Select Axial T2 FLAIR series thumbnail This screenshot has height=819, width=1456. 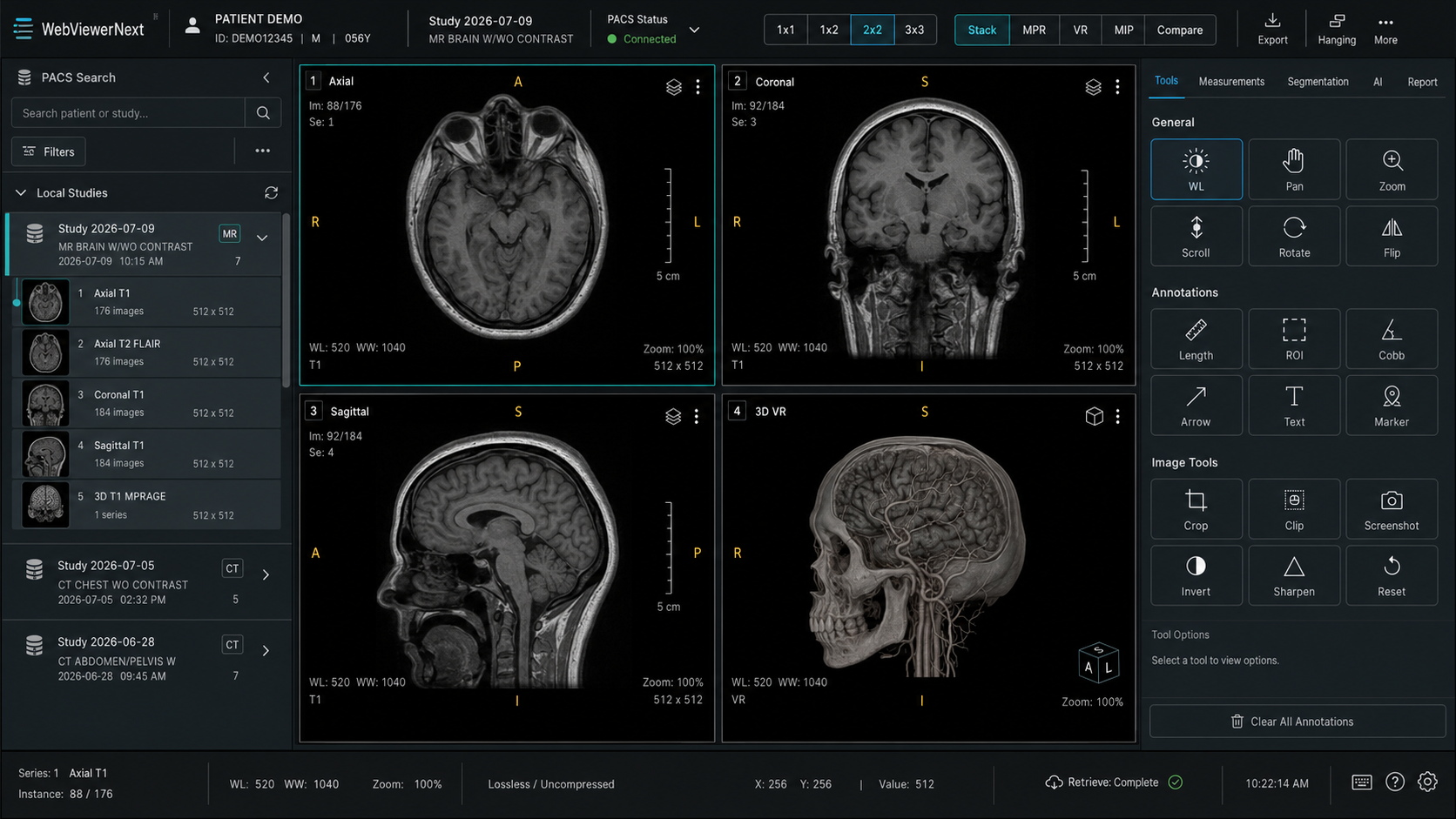click(x=45, y=352)
